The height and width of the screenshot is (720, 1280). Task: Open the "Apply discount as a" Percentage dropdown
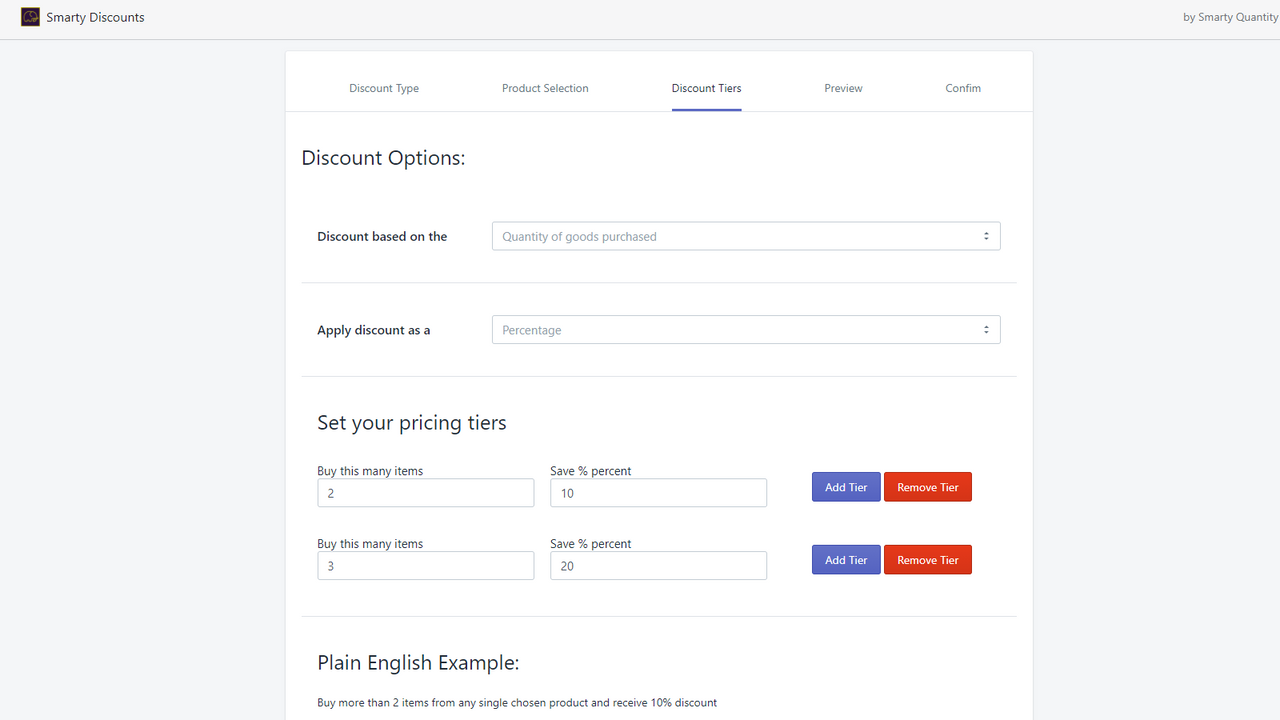pos(746,329)
